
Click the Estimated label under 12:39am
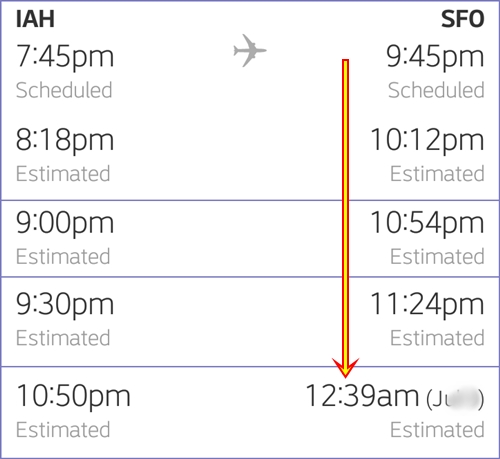437,430
